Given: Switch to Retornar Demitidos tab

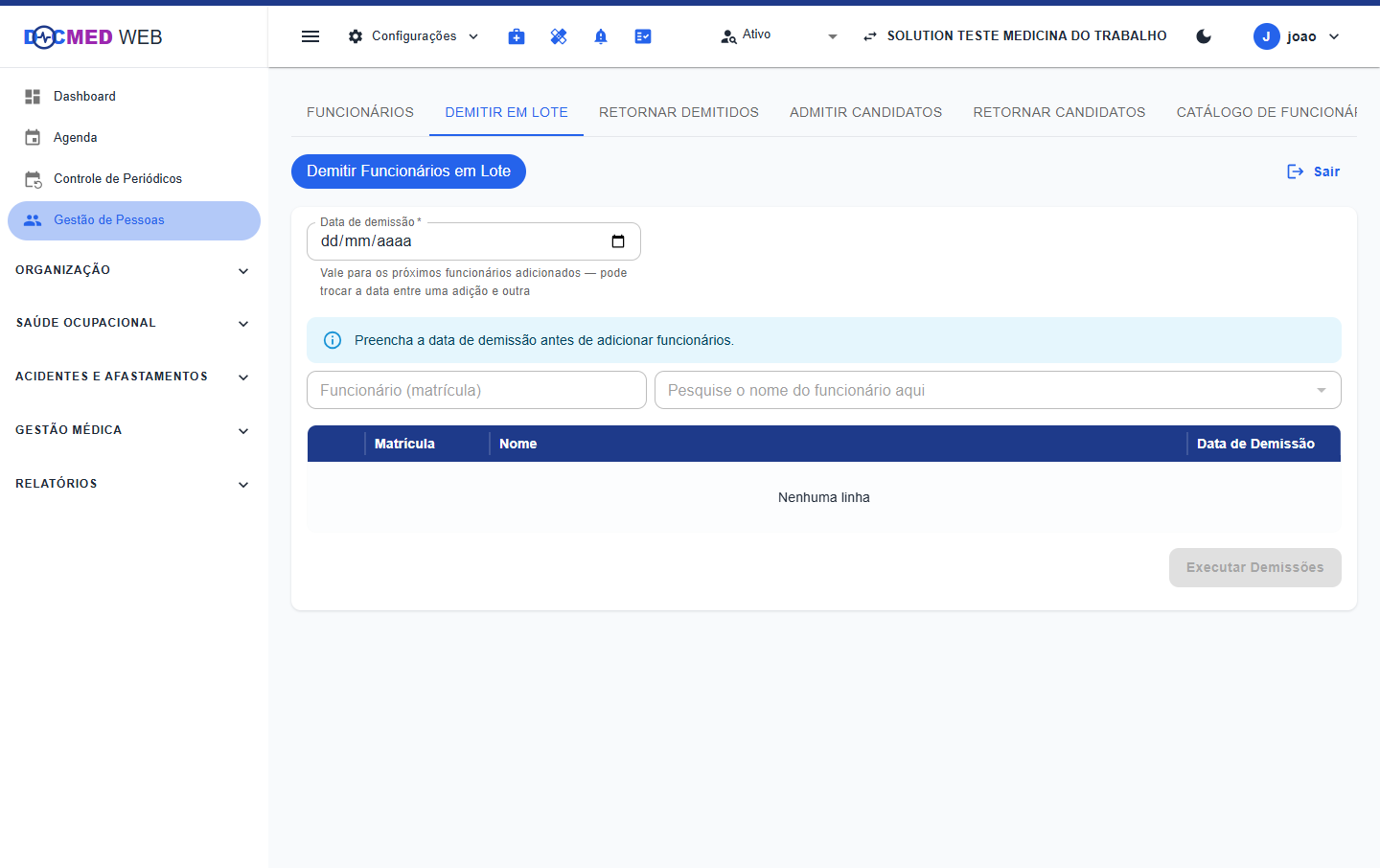Looking at the screenshot, I should point(678,112).
